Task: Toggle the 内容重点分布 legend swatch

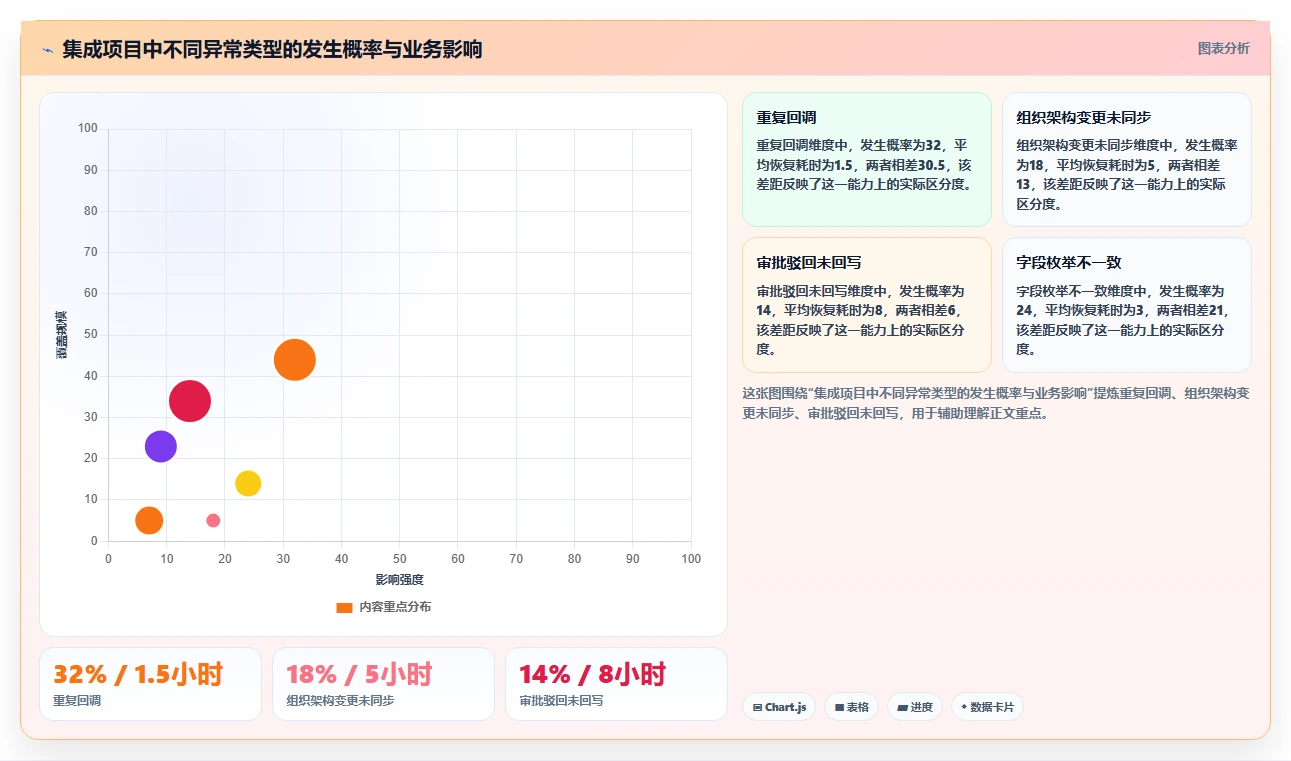Action: tap(344, 607)
